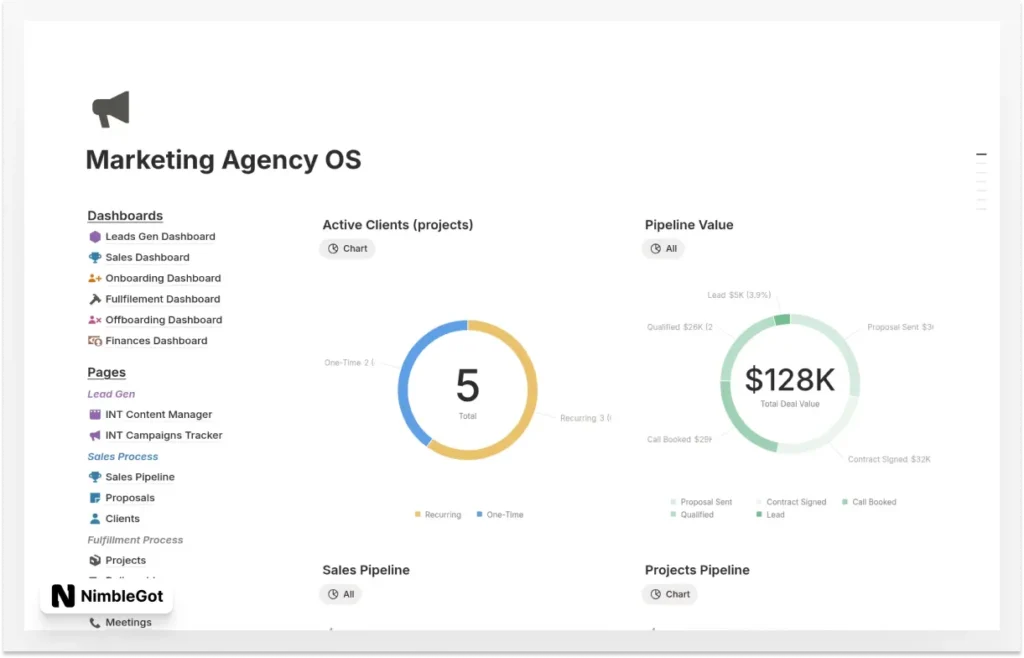Click the Finances Dashboard icon
This screenshot has width=1024, height=658.
(95, 341)
